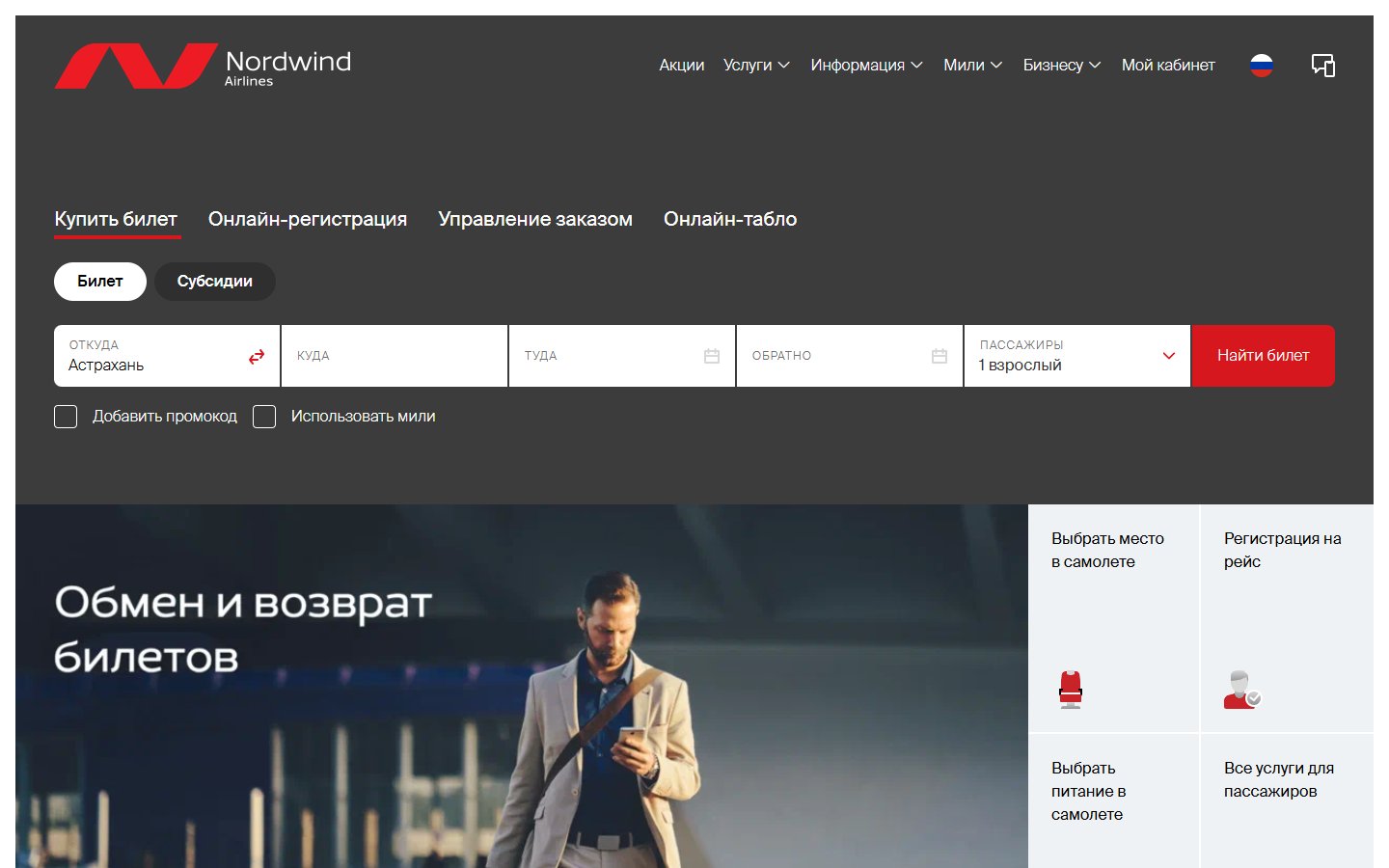Click the Найти билет button
This screenshot has width=1389, height=868.
[1264, 356]
